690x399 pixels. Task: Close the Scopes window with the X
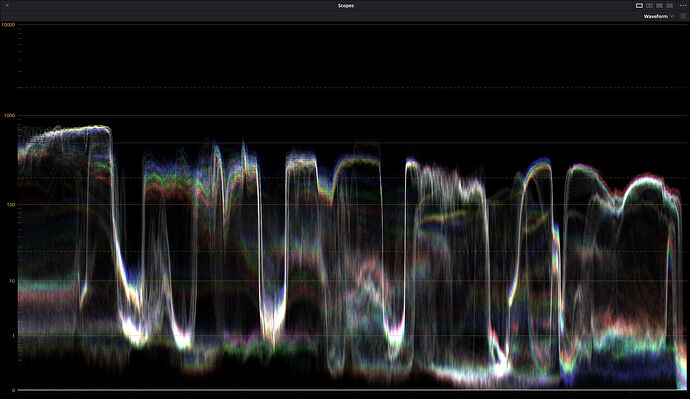[x=7, y=5]
